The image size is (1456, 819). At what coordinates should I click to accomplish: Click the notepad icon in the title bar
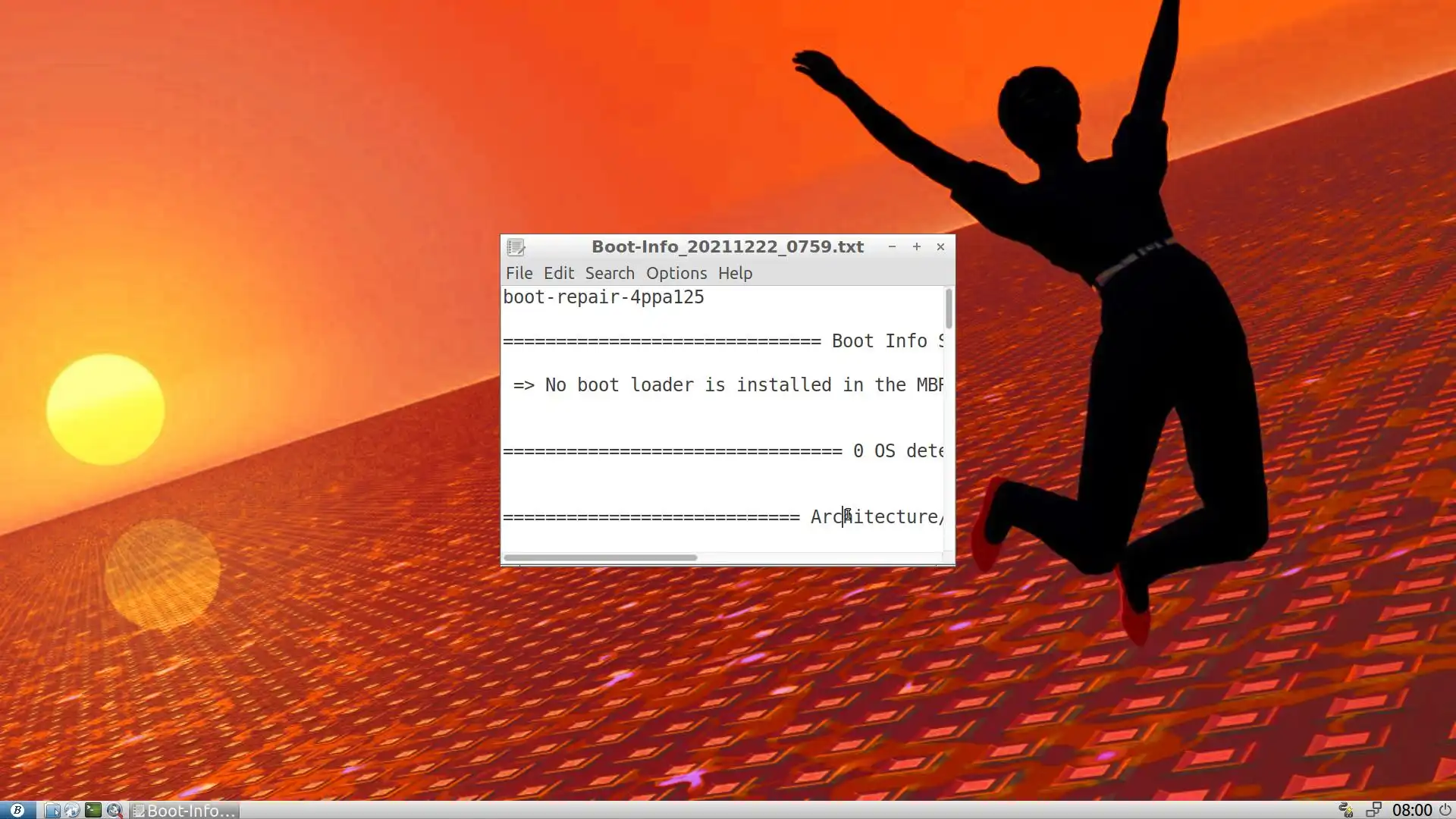tap(516, 247)
